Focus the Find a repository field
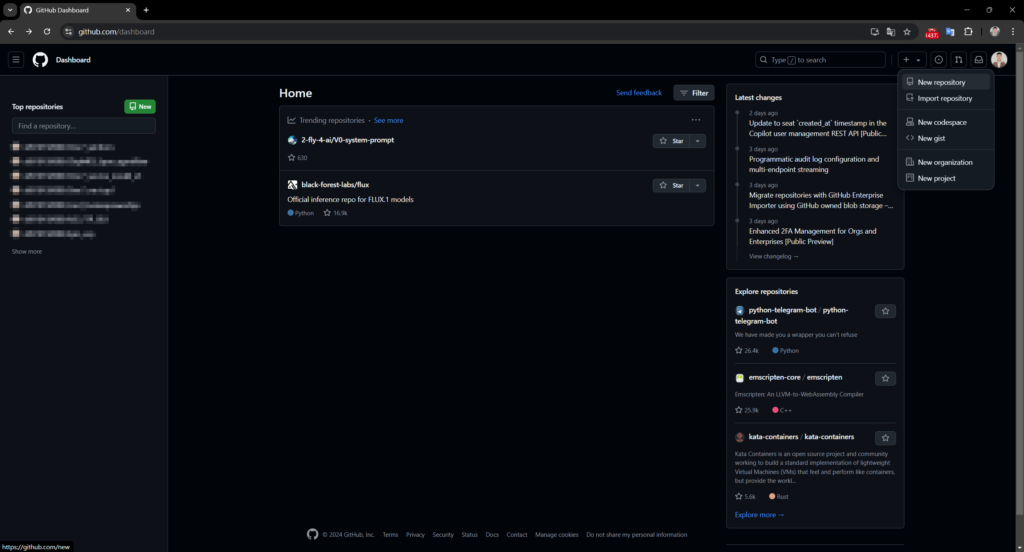Screen dimensions: 1024x552 84,125
